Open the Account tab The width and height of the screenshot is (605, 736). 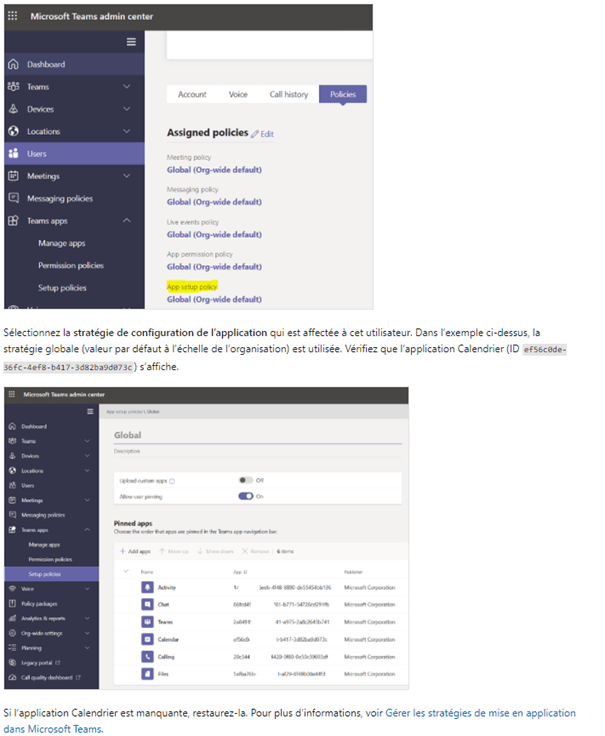[x=192, y=94]
